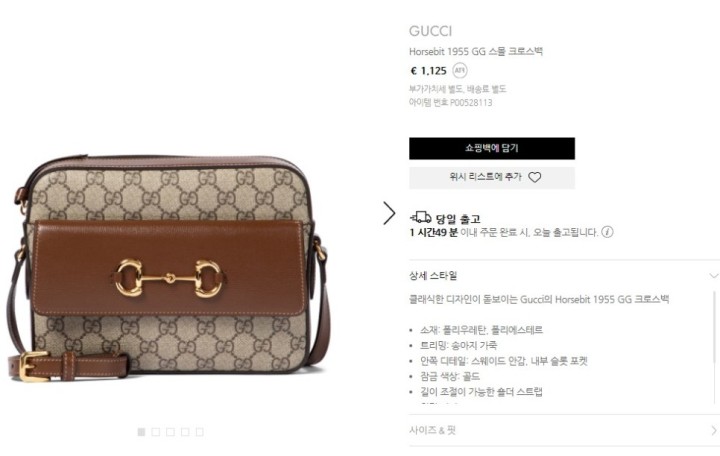720x456 pixels.
Task: Open the 사이즈 & 핏 section heading
Action: [433, 430]
